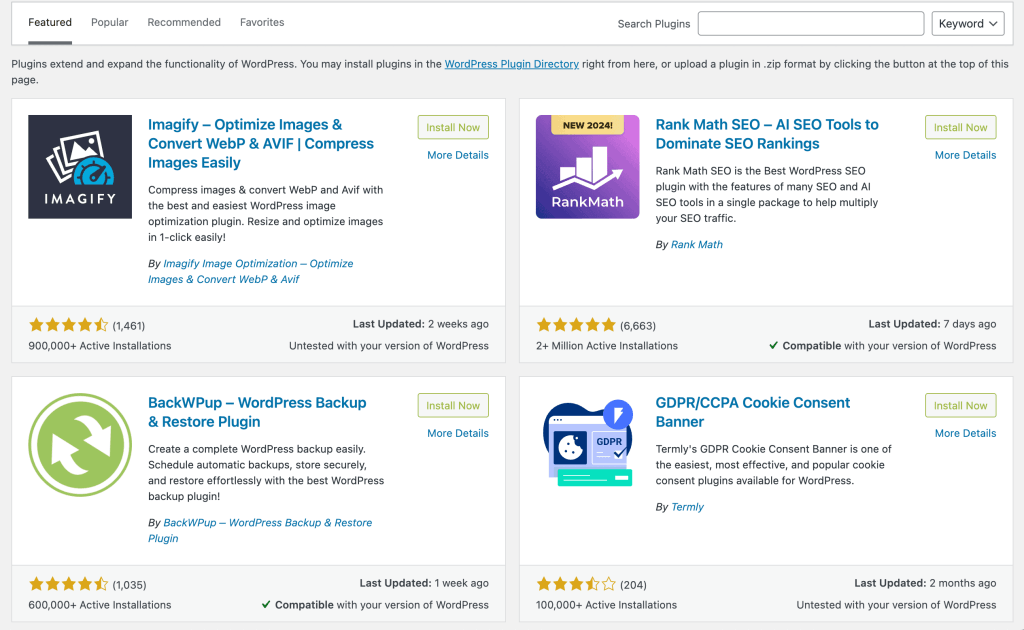
Task: Click inside the Search Plugins input box
Action: tap(810, 22)
